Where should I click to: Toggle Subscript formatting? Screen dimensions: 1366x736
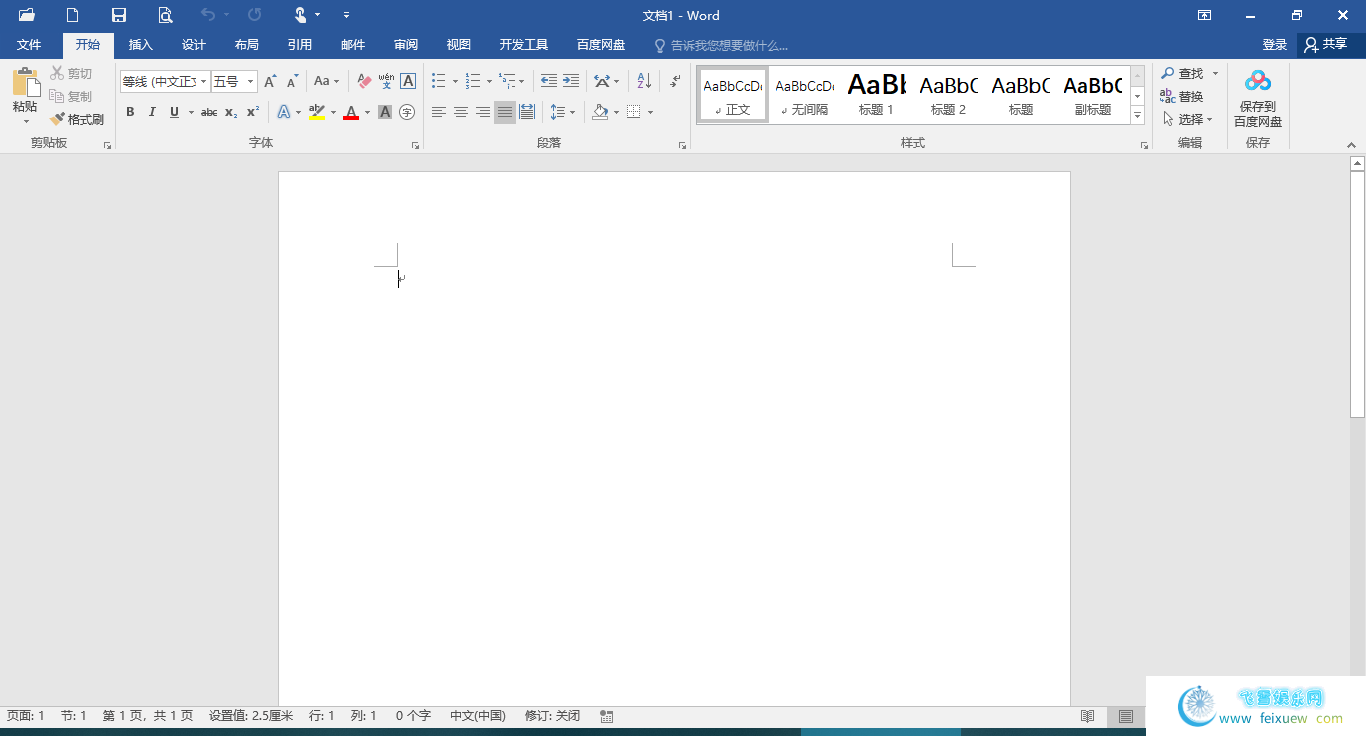(x=231, y=112)
